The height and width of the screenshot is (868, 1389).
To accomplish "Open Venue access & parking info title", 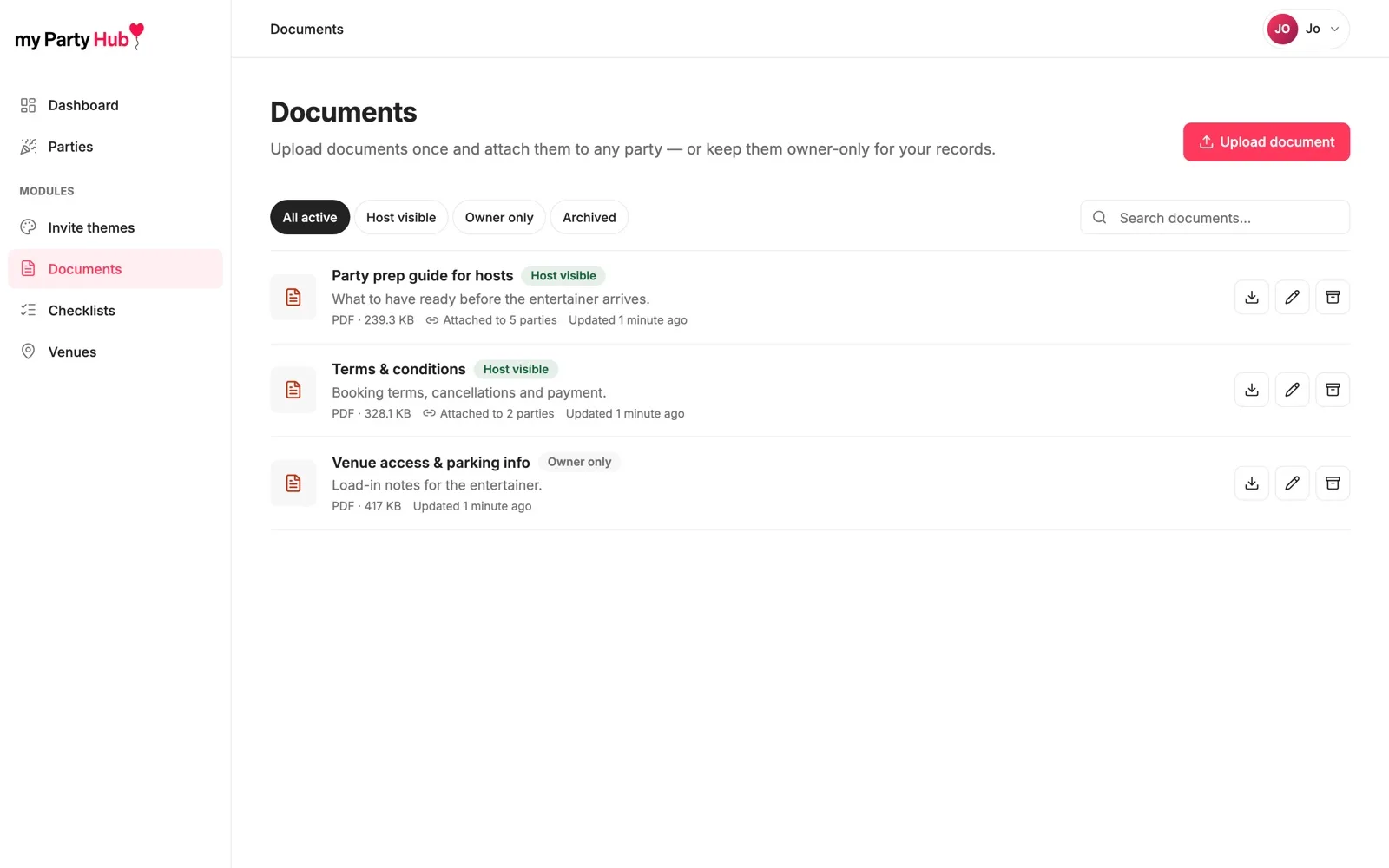I will click(431, 463).
